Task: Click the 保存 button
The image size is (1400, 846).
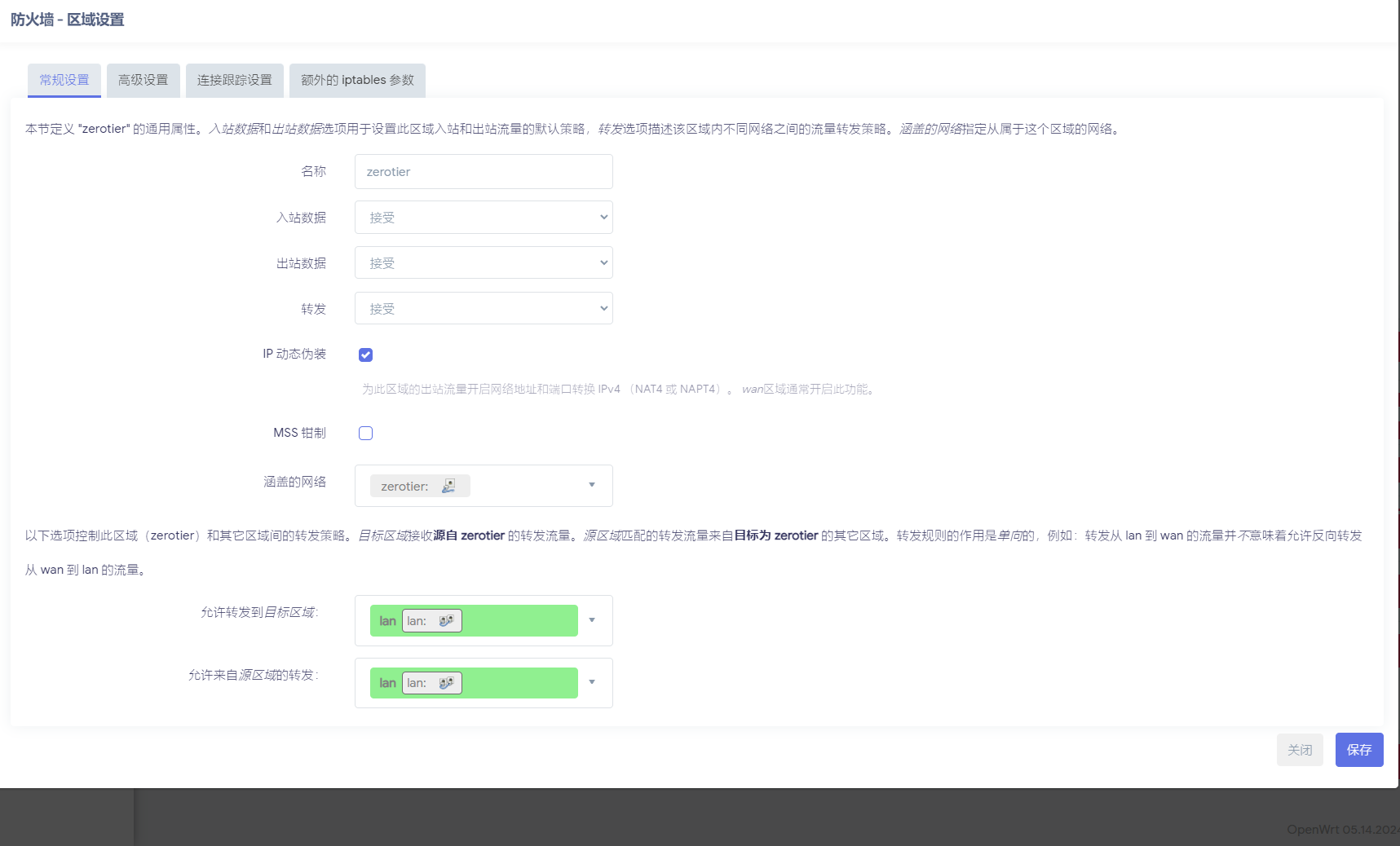Action: tap(1359, 750)
